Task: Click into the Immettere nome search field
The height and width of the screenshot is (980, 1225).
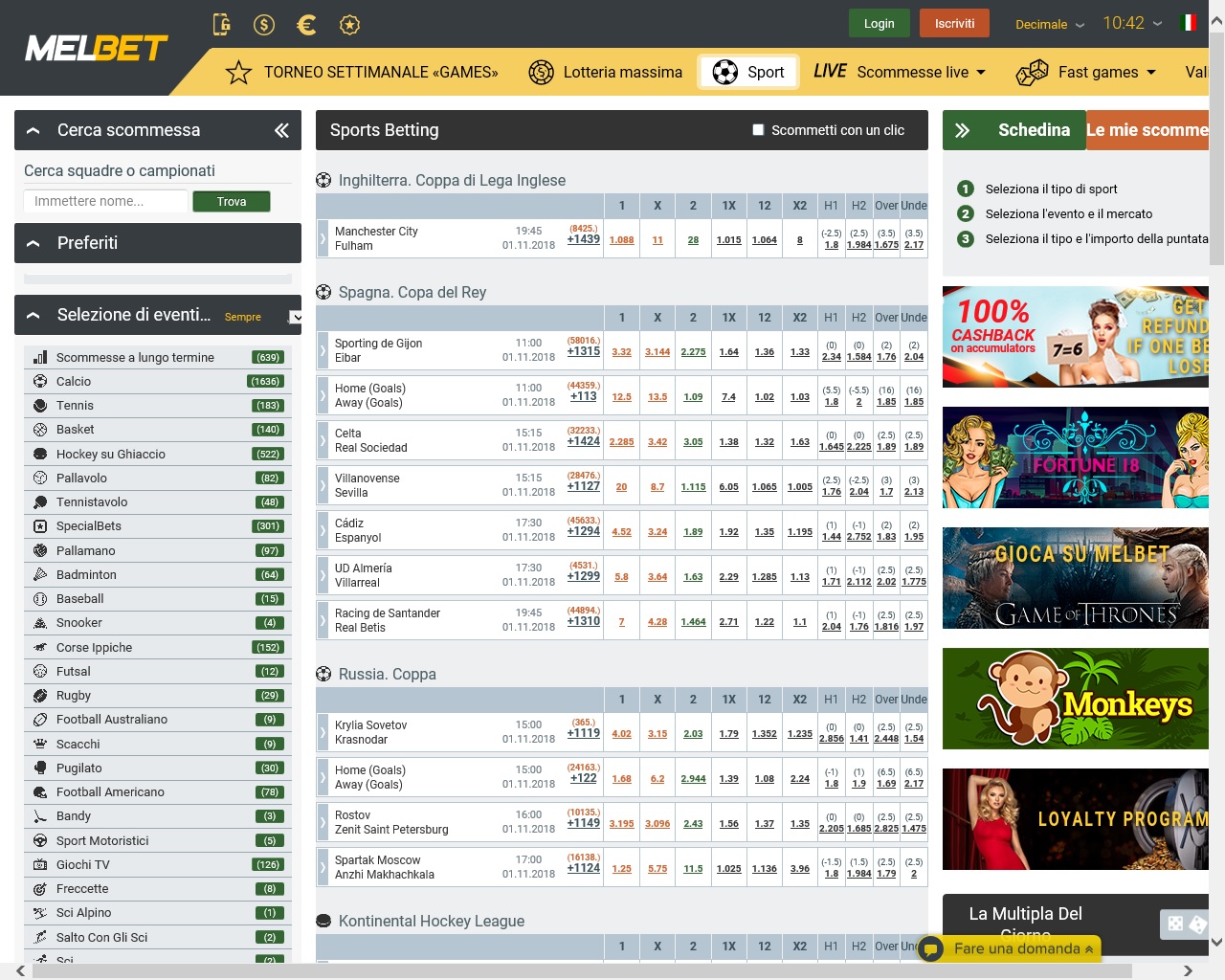Action: point(105,201)
